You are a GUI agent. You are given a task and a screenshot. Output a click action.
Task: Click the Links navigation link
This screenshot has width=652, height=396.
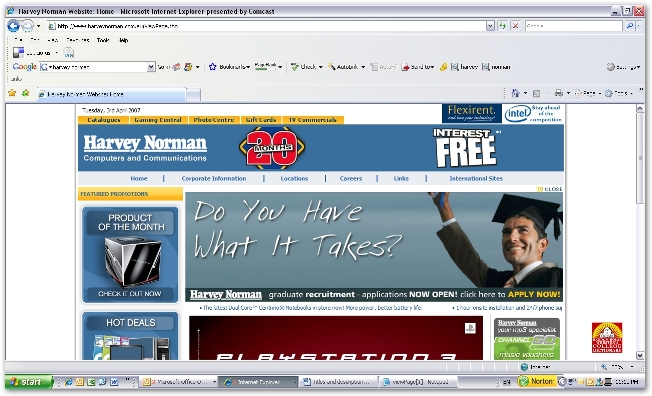401,178
